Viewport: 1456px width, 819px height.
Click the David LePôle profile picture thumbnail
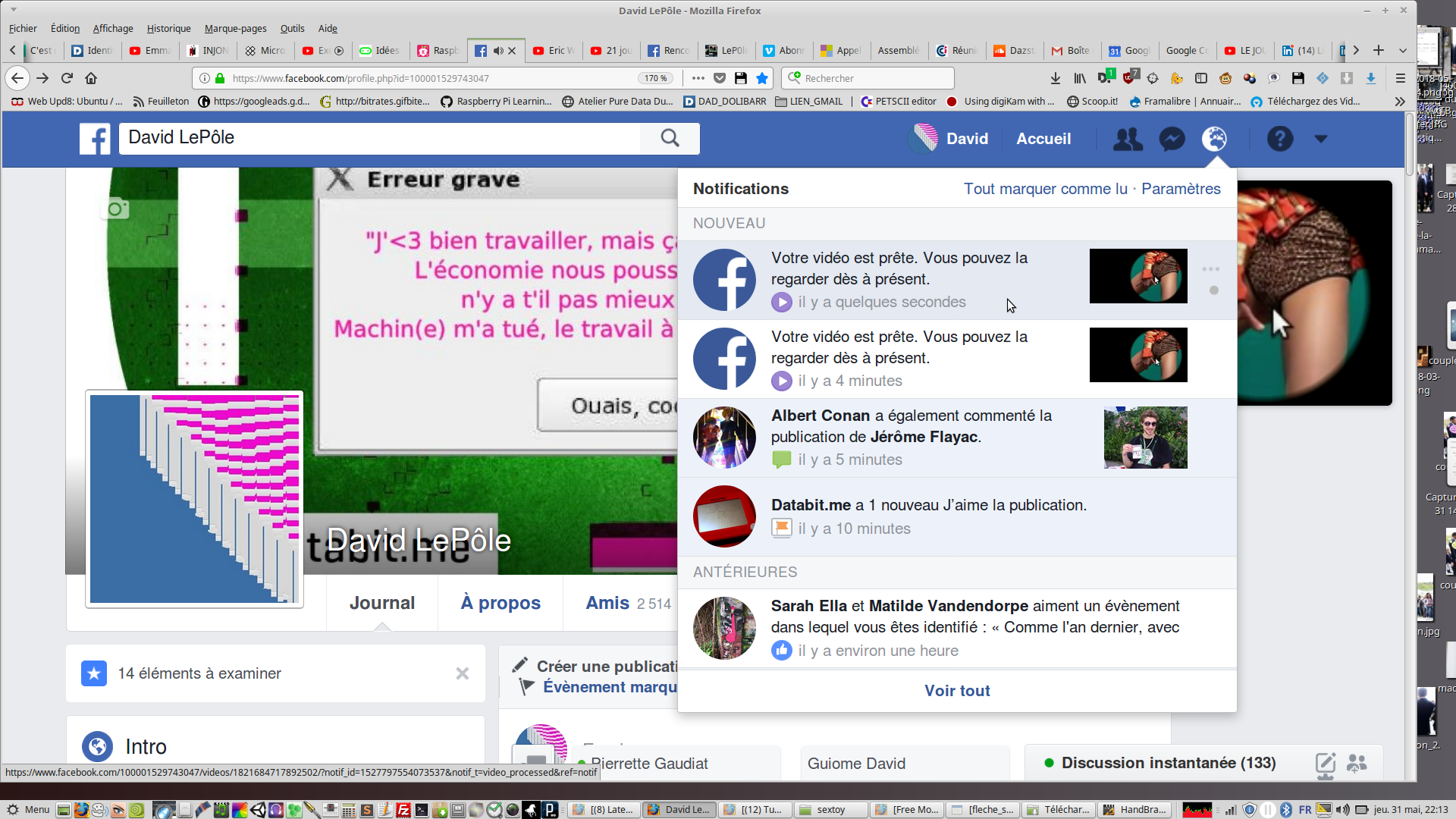195,498
